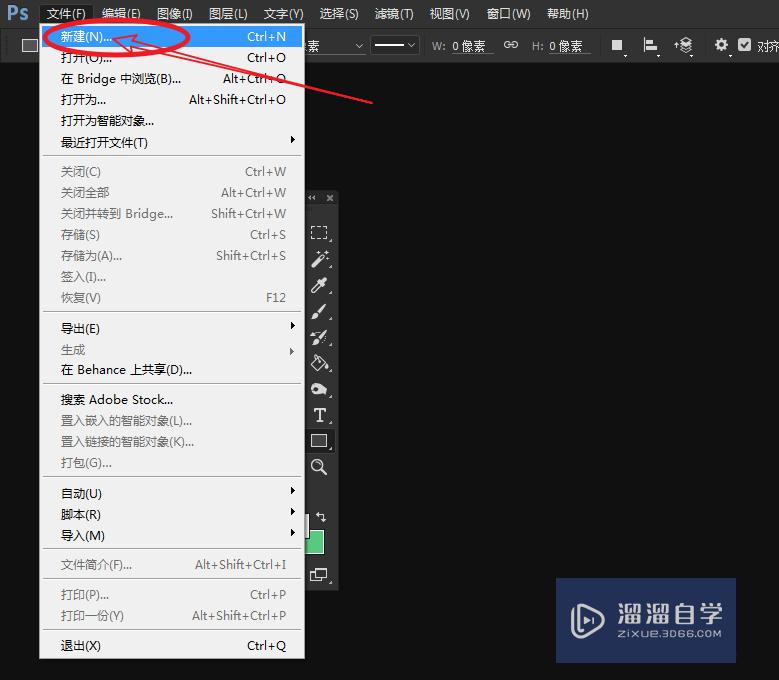The height and width of the screenshot is (680, 779).
Task: Select the Eyedropper tool
Action: tap(319, 285)
